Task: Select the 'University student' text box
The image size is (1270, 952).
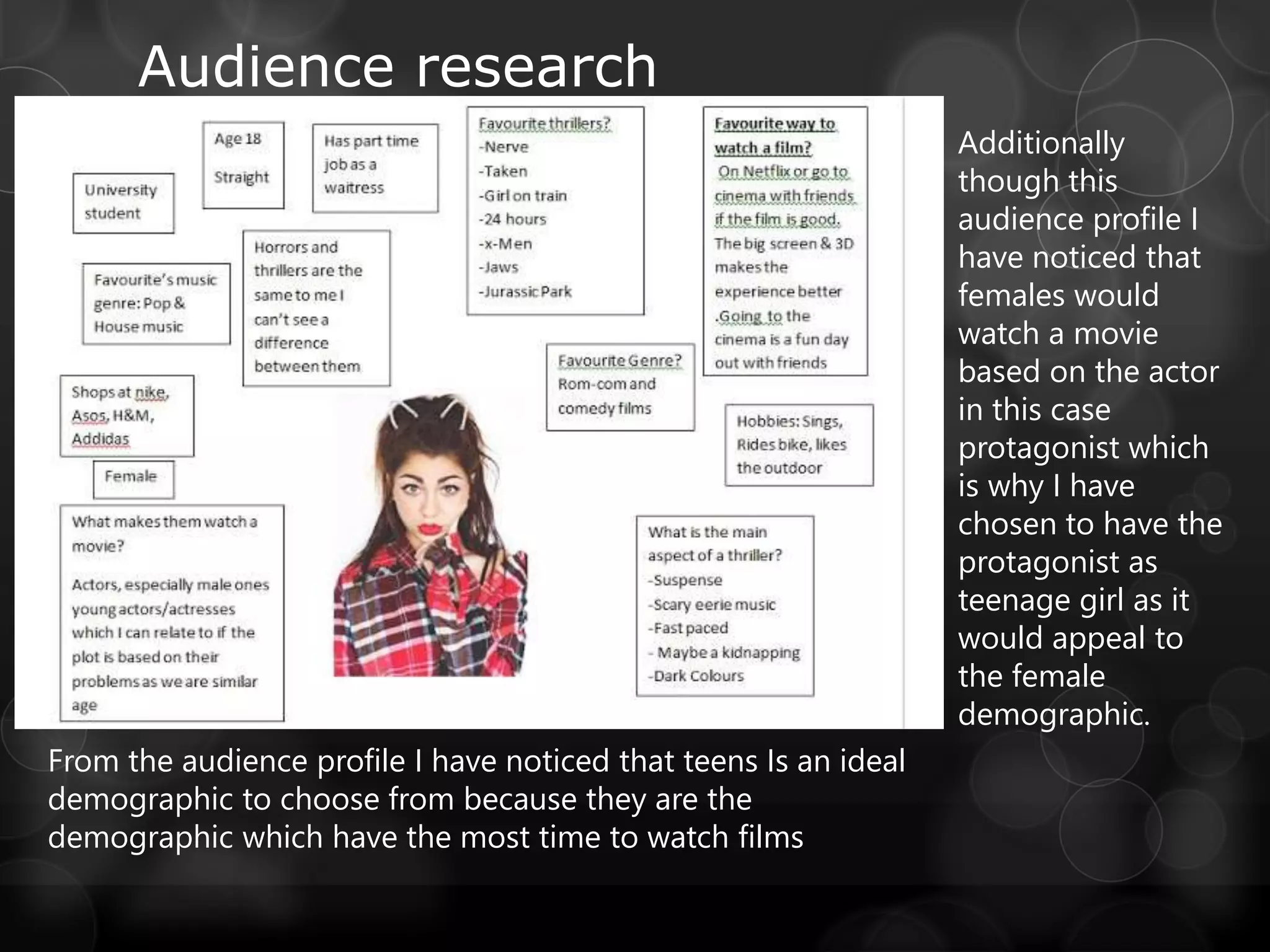Action: coord(123,203)
